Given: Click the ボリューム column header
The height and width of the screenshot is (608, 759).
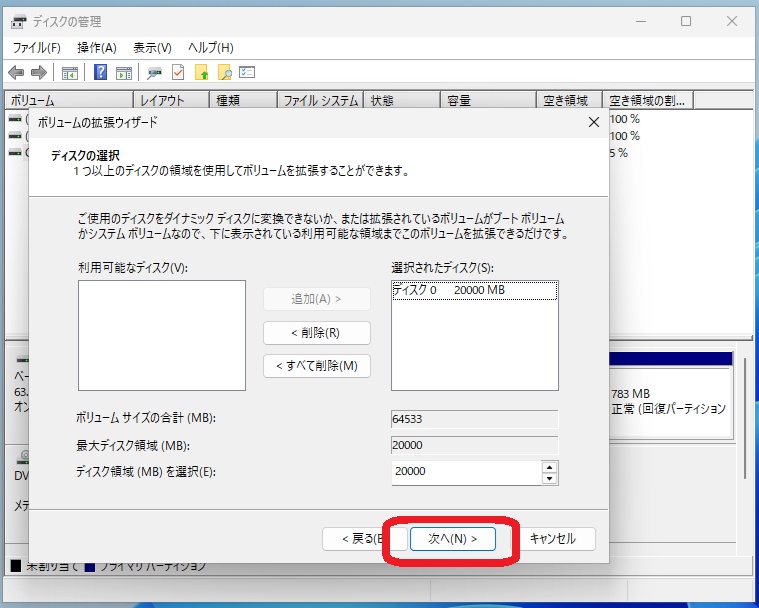Looking at the screenshot, I should point(69,101).
